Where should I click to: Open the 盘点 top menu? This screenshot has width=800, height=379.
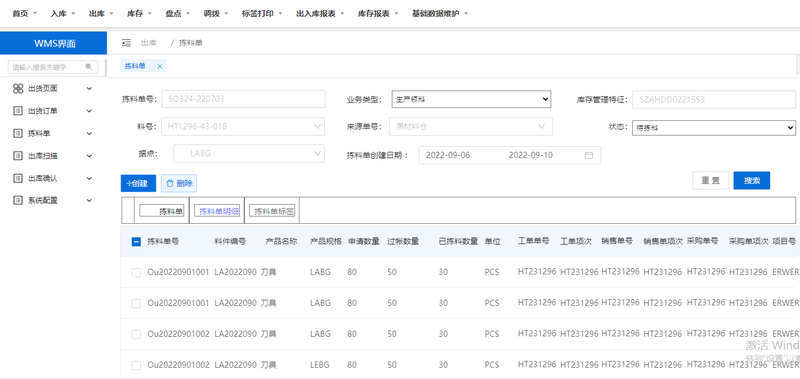tap(178, 14)
